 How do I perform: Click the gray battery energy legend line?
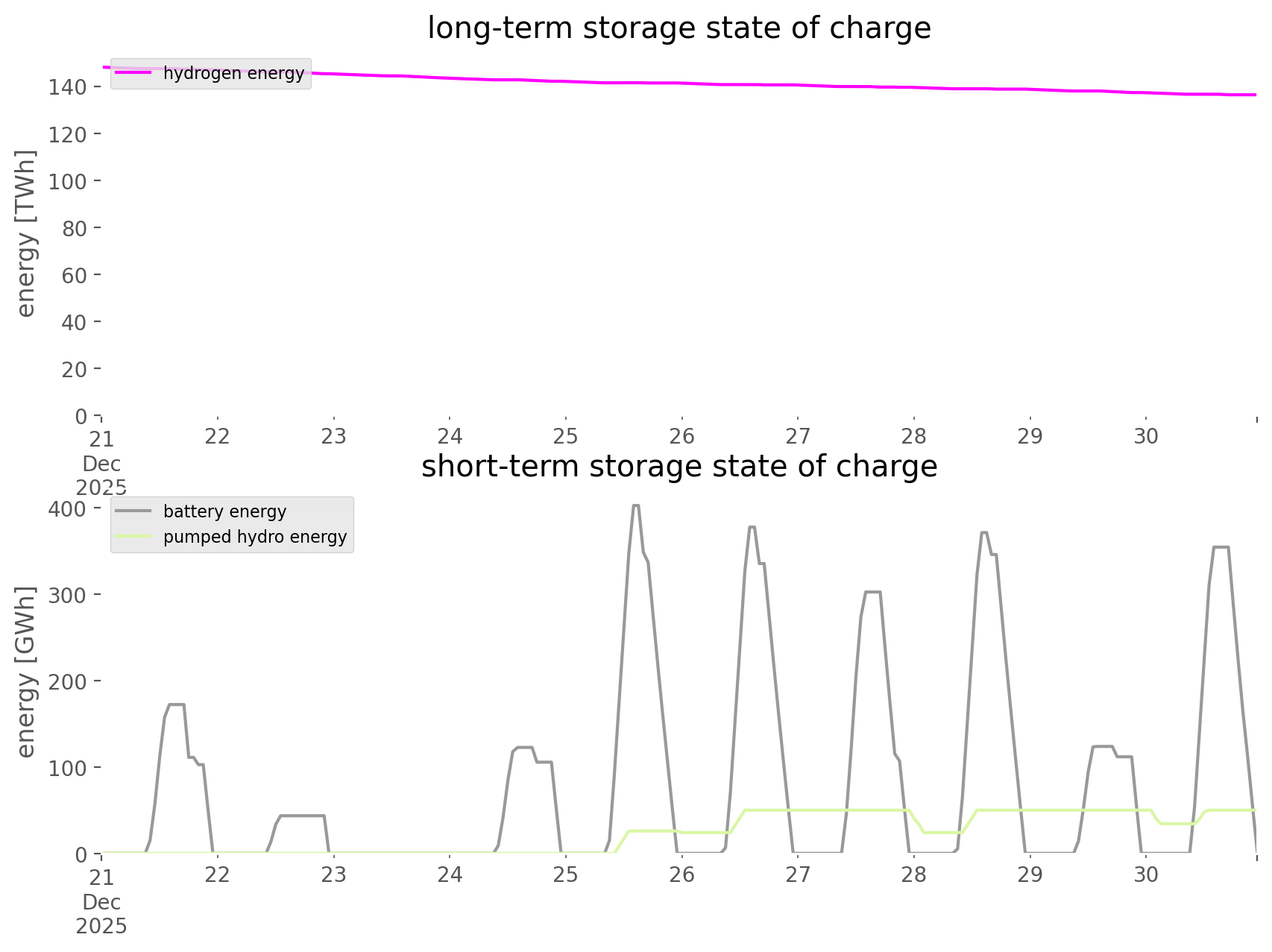pos(133,511)
